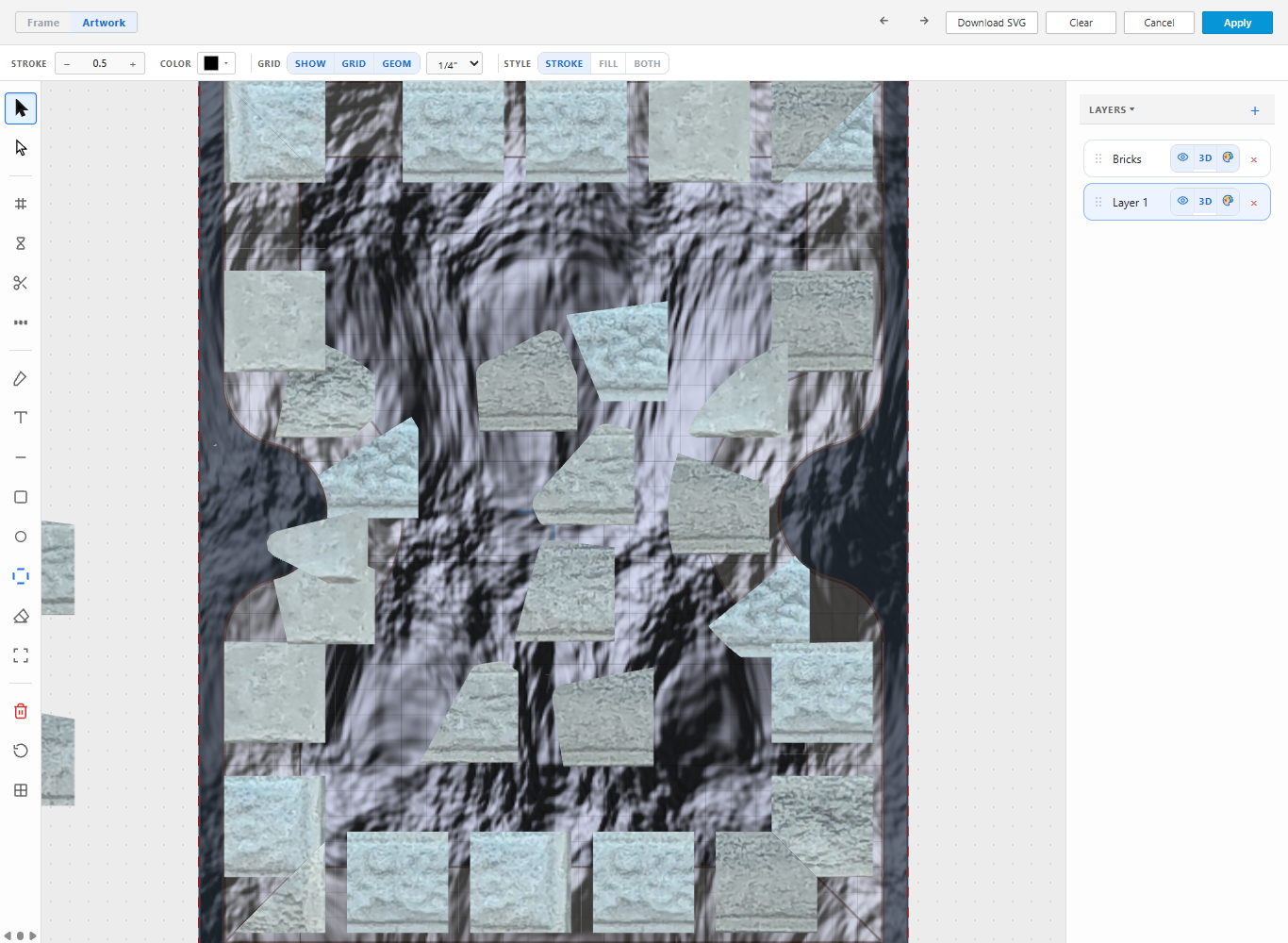
Task: Select the Bricks layer row
Action: tap(1177, 158)
